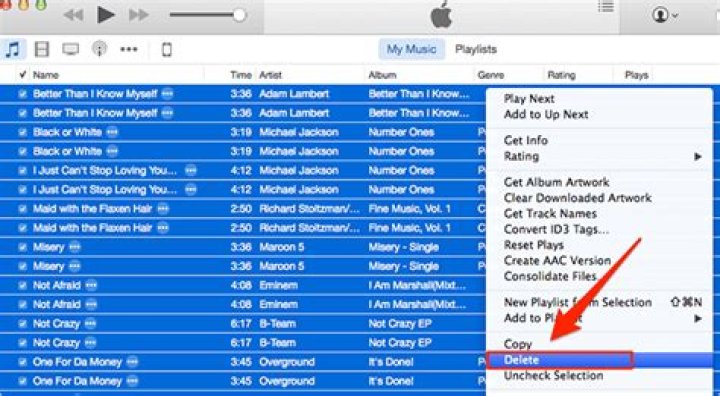Click the lower Maroon 5 artist cell
720x396 pixels.
[x=281, y=266]
